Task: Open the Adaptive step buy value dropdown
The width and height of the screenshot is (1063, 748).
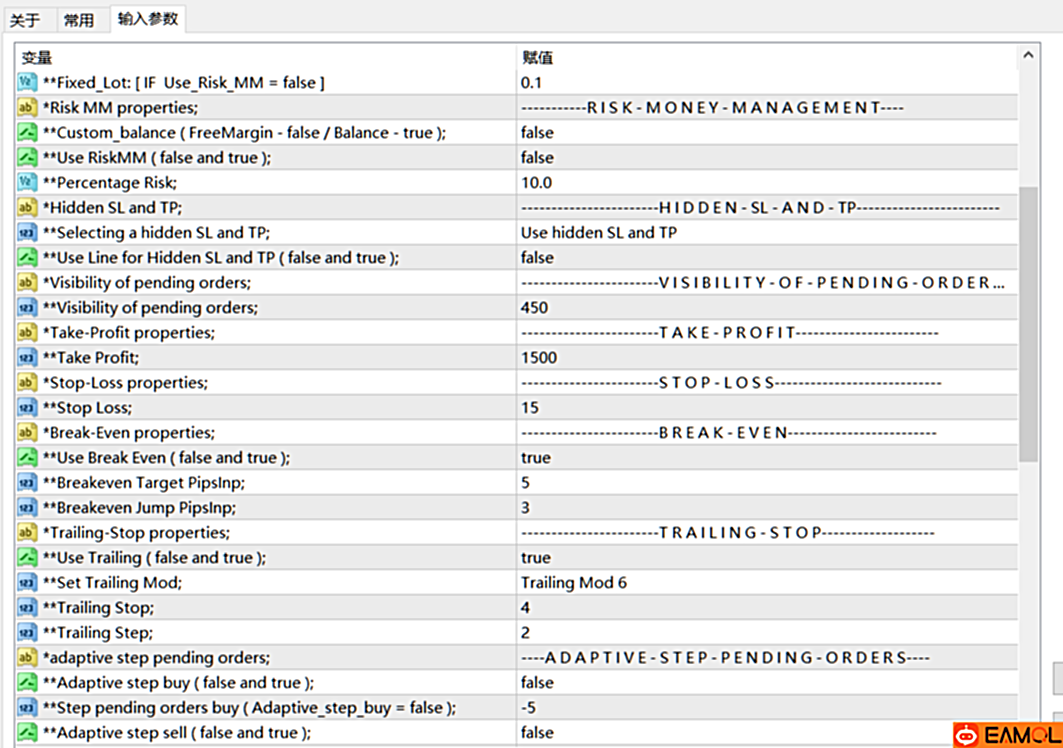Action: coord(537,683)
